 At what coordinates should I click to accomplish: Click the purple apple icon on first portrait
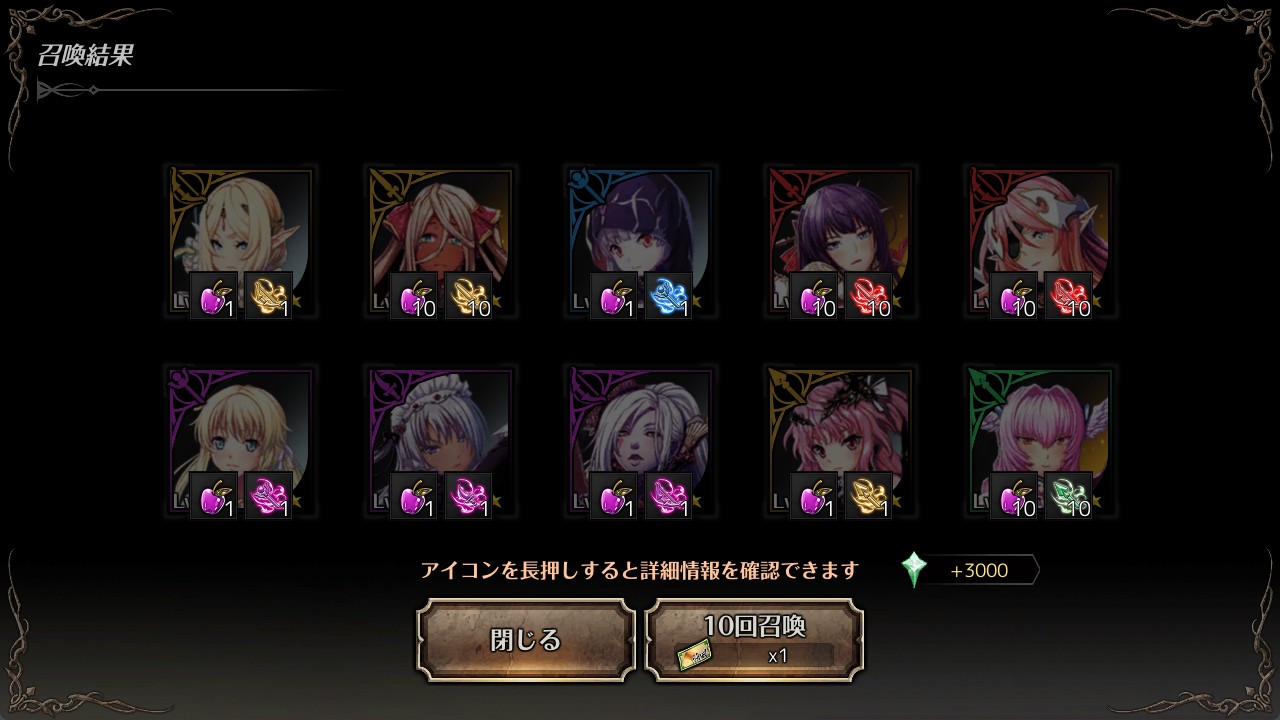[214, 296]
